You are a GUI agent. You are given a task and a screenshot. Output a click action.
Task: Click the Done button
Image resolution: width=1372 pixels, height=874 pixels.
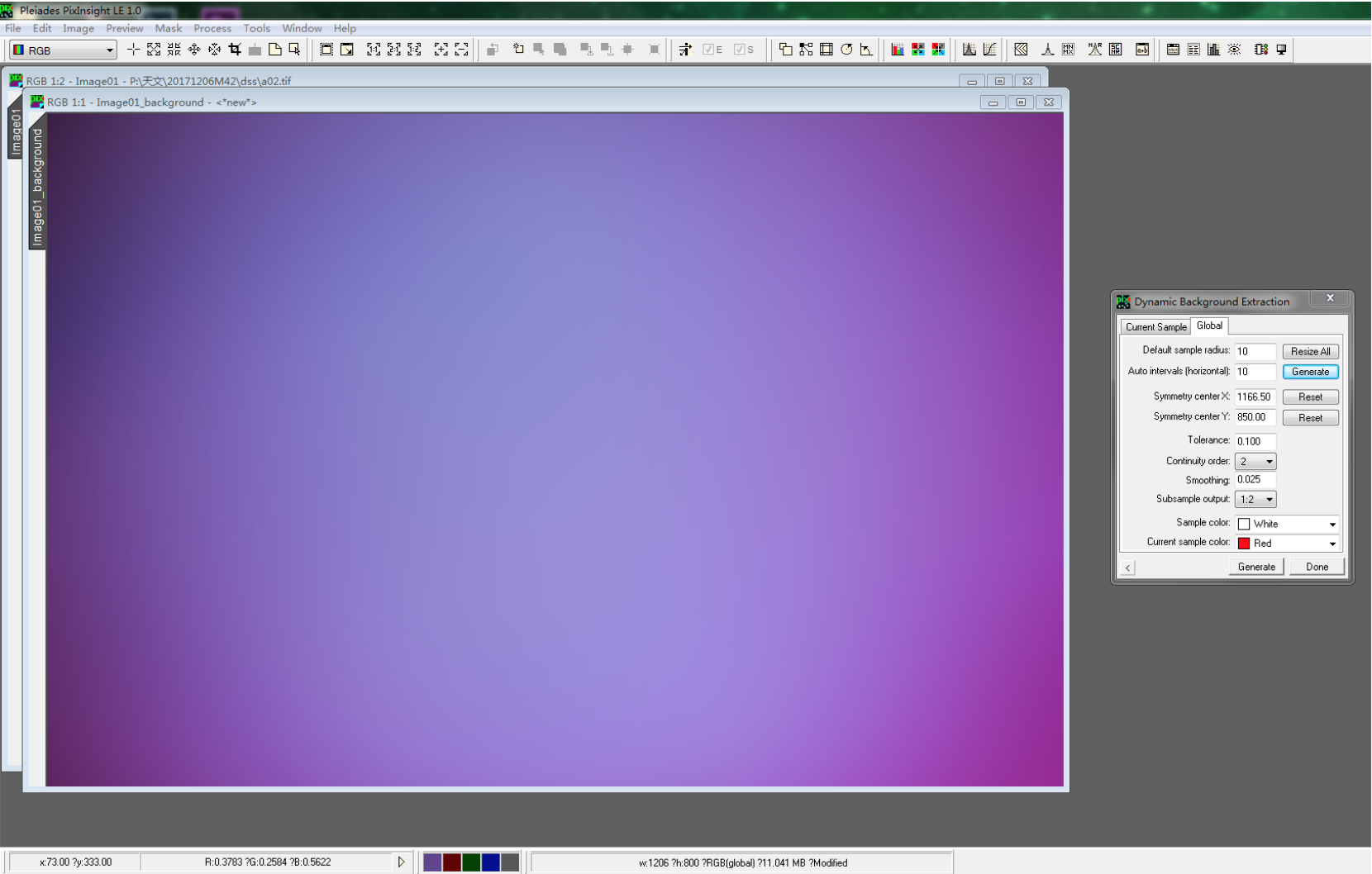coord(1317,567)
